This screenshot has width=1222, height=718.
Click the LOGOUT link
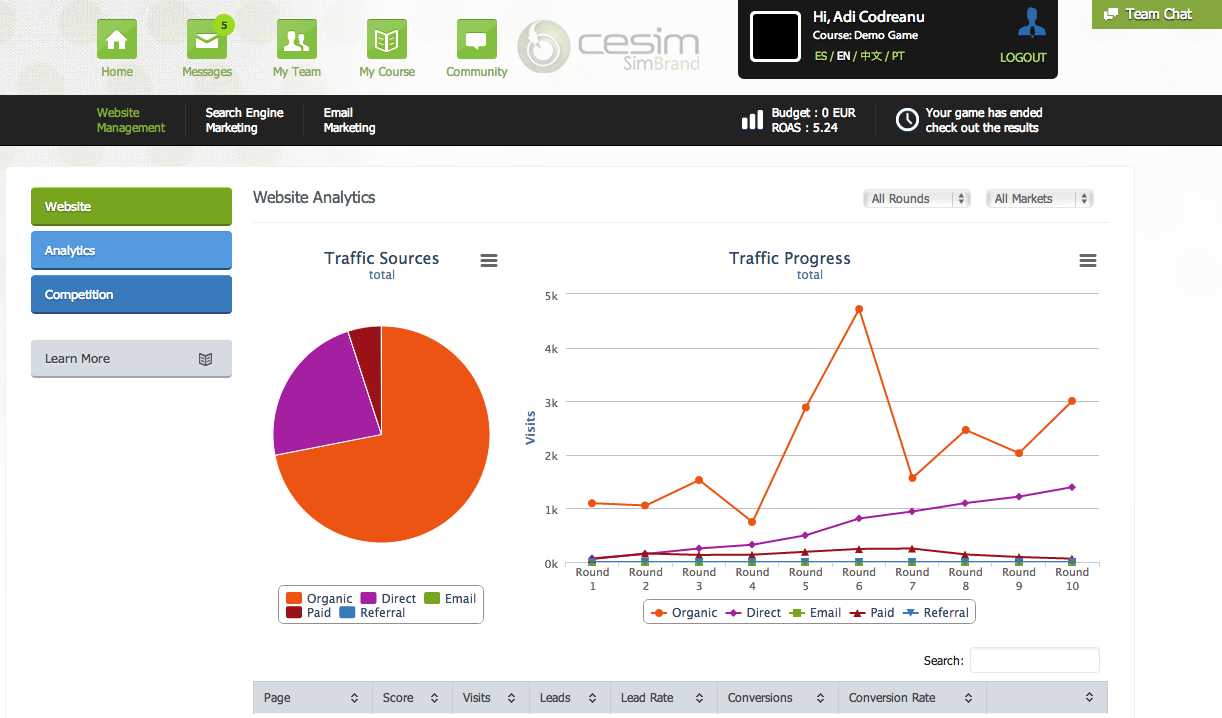click(x=1023, y=58)
